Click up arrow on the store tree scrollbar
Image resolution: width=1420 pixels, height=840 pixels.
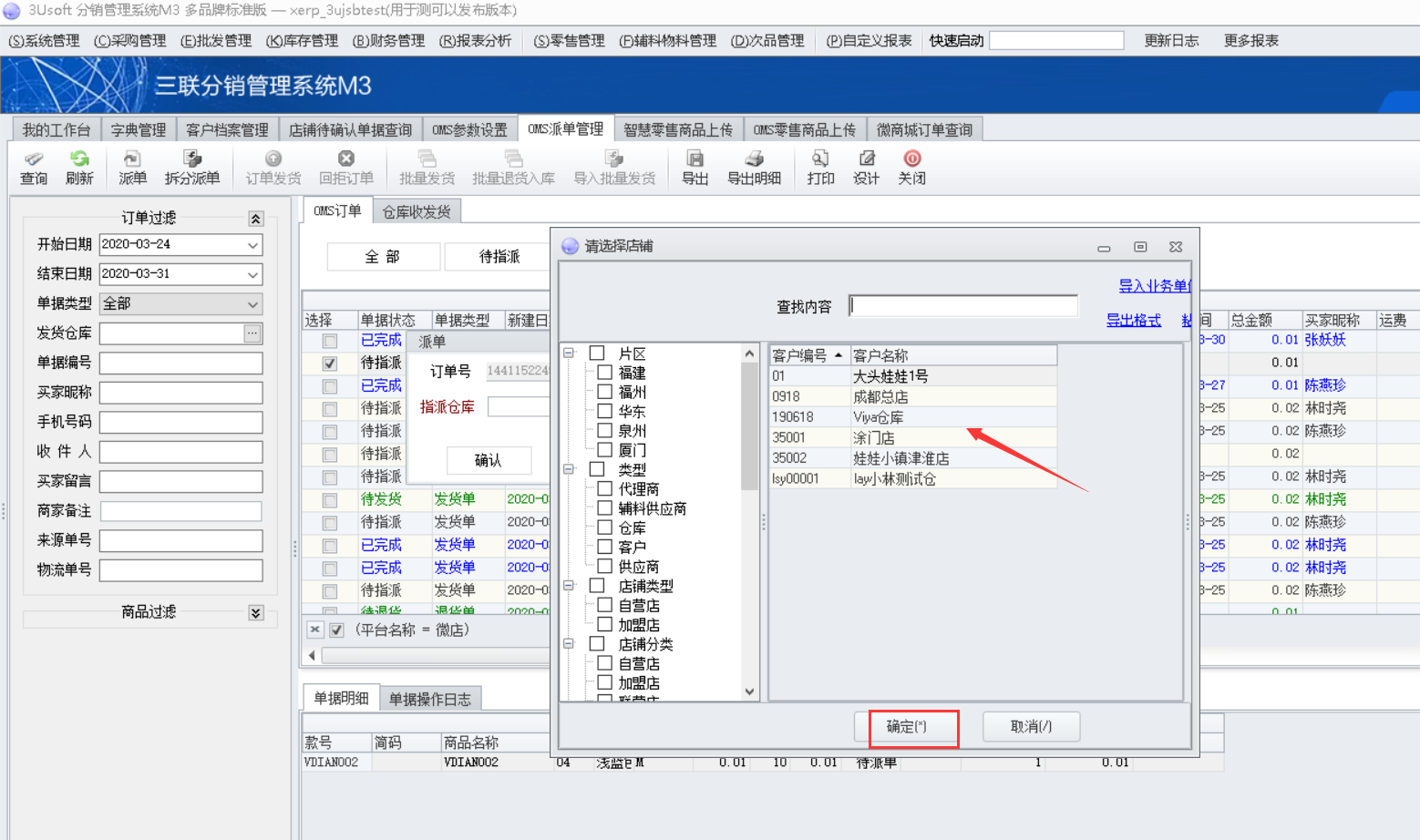click(749, 353)
